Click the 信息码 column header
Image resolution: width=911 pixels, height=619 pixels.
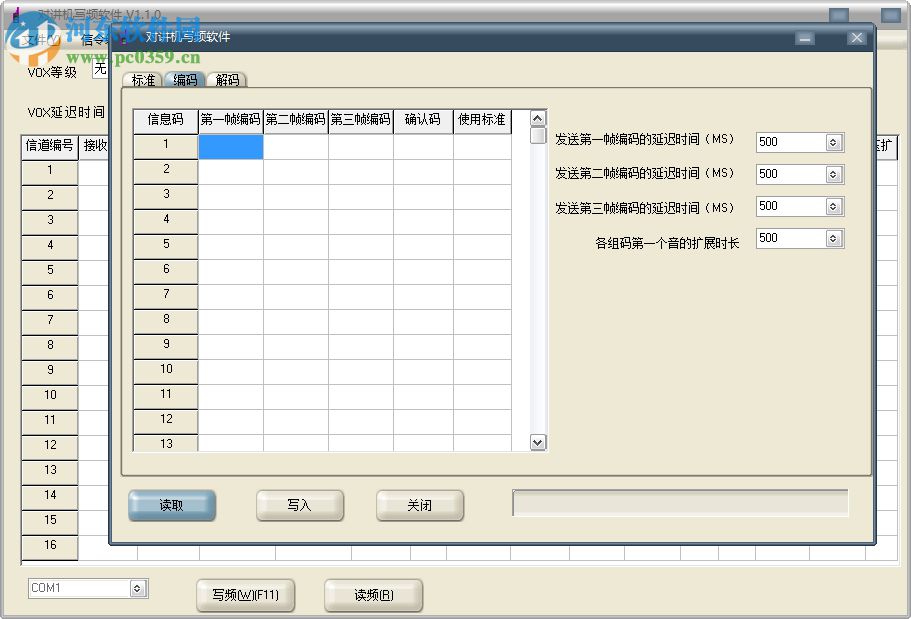coord(166,121)
